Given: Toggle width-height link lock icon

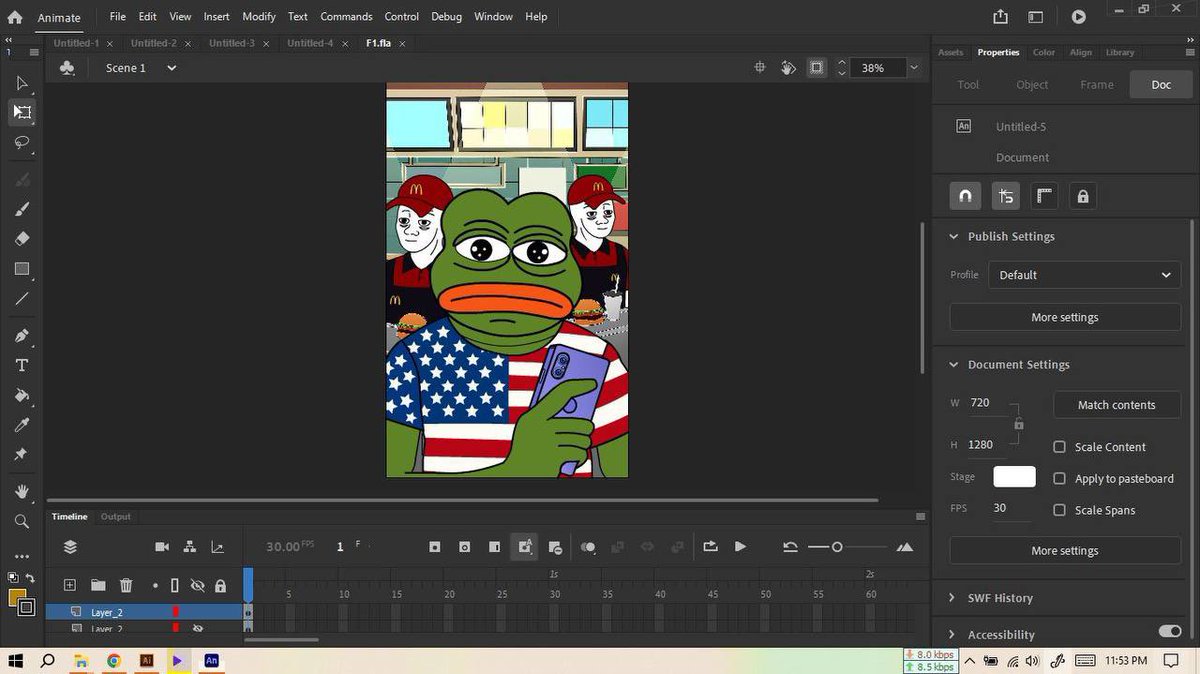Looking at the screenshot, I should coord(1018,424).
